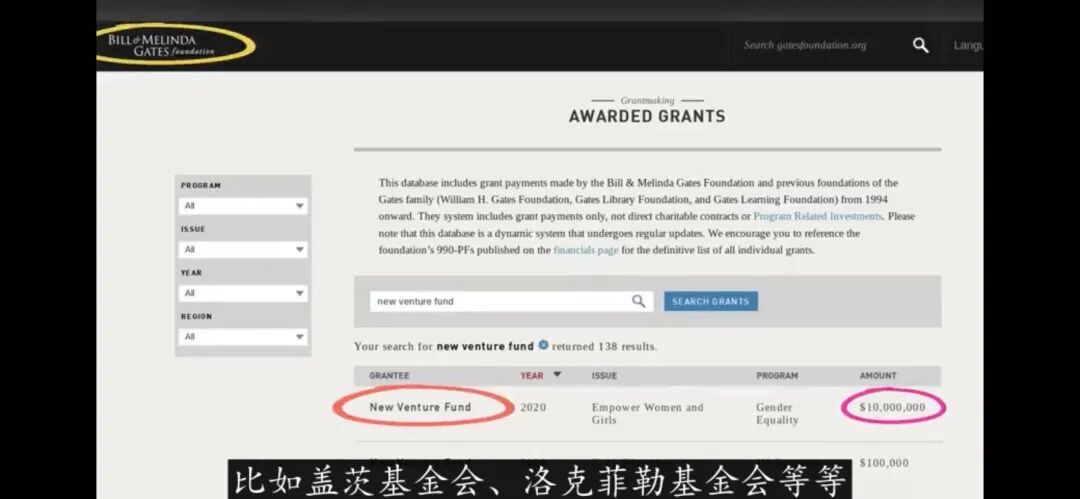Clear the search term with the blue x
Viewport: 1080px width, 499px height.
543,345
